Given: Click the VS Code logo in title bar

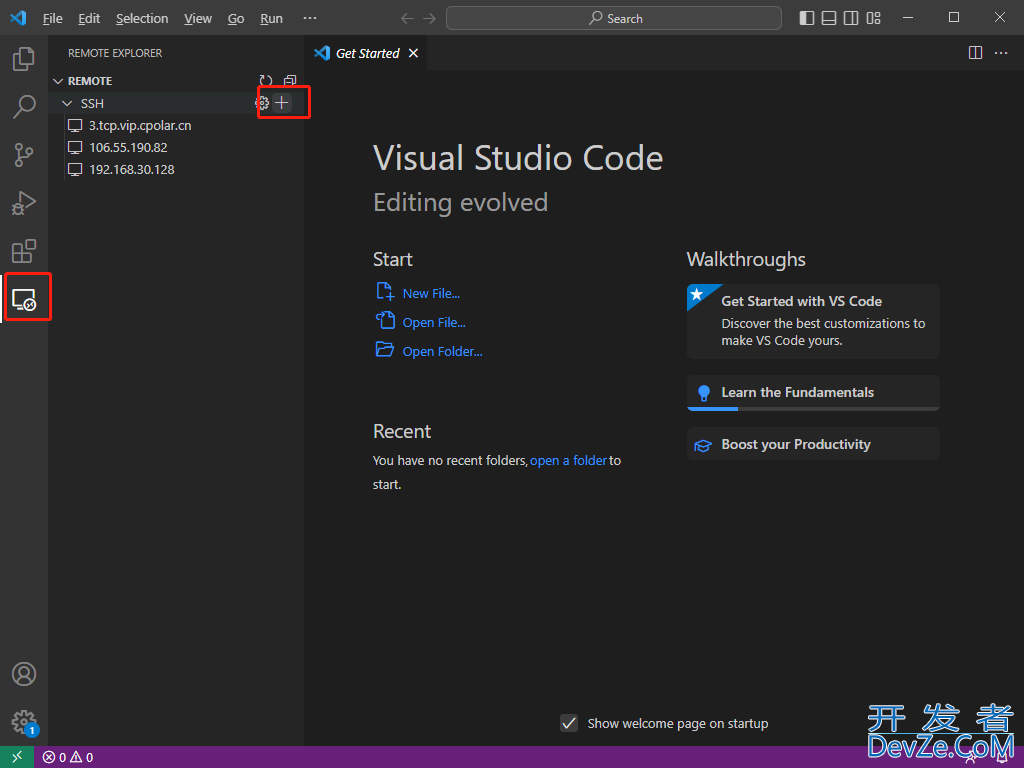Looking at the screenshot, I should pos(18,18).
